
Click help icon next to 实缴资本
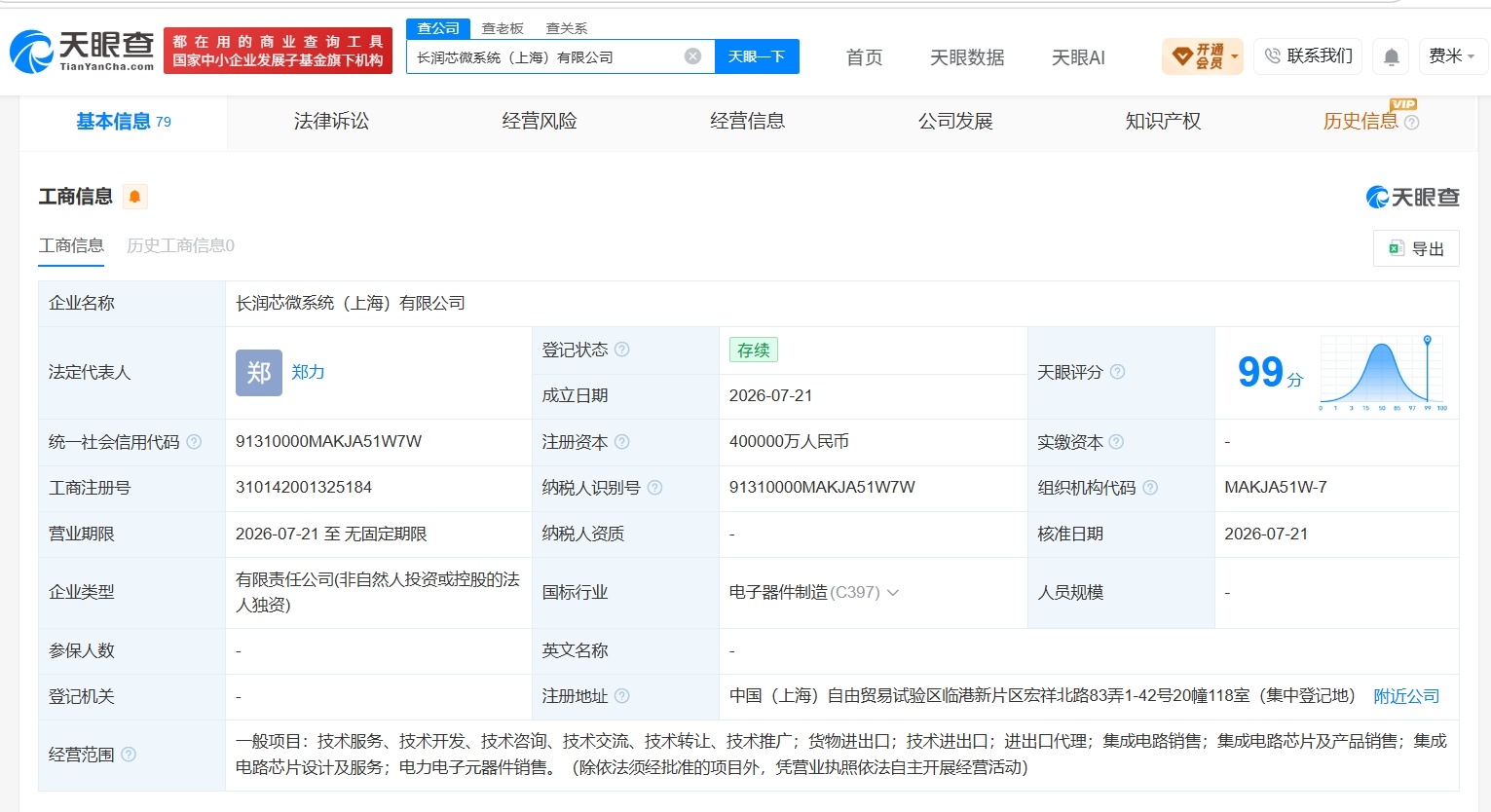click(x=1116, y=442)
